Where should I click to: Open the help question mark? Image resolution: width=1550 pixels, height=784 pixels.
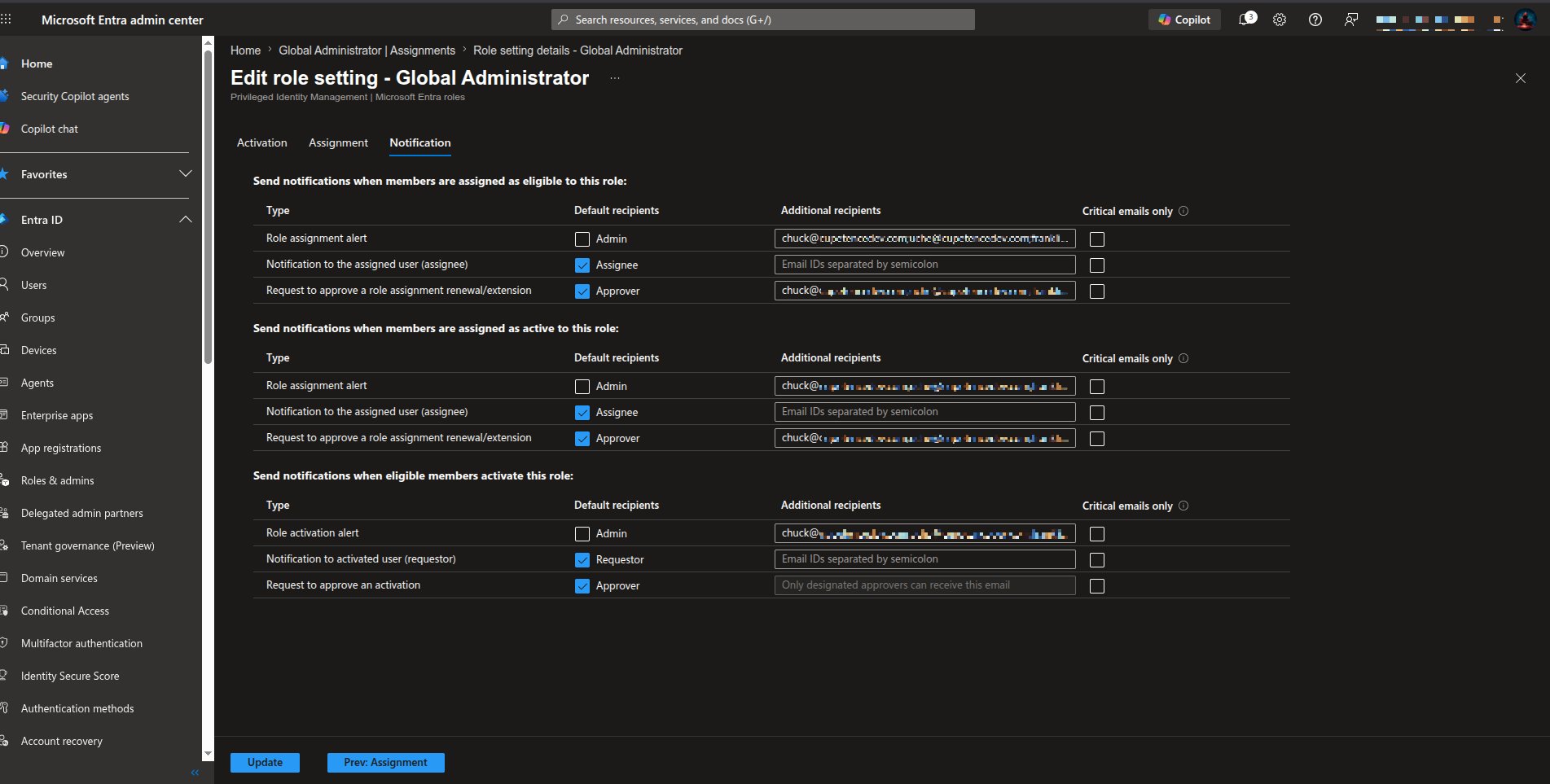(x=1315, y=20)
